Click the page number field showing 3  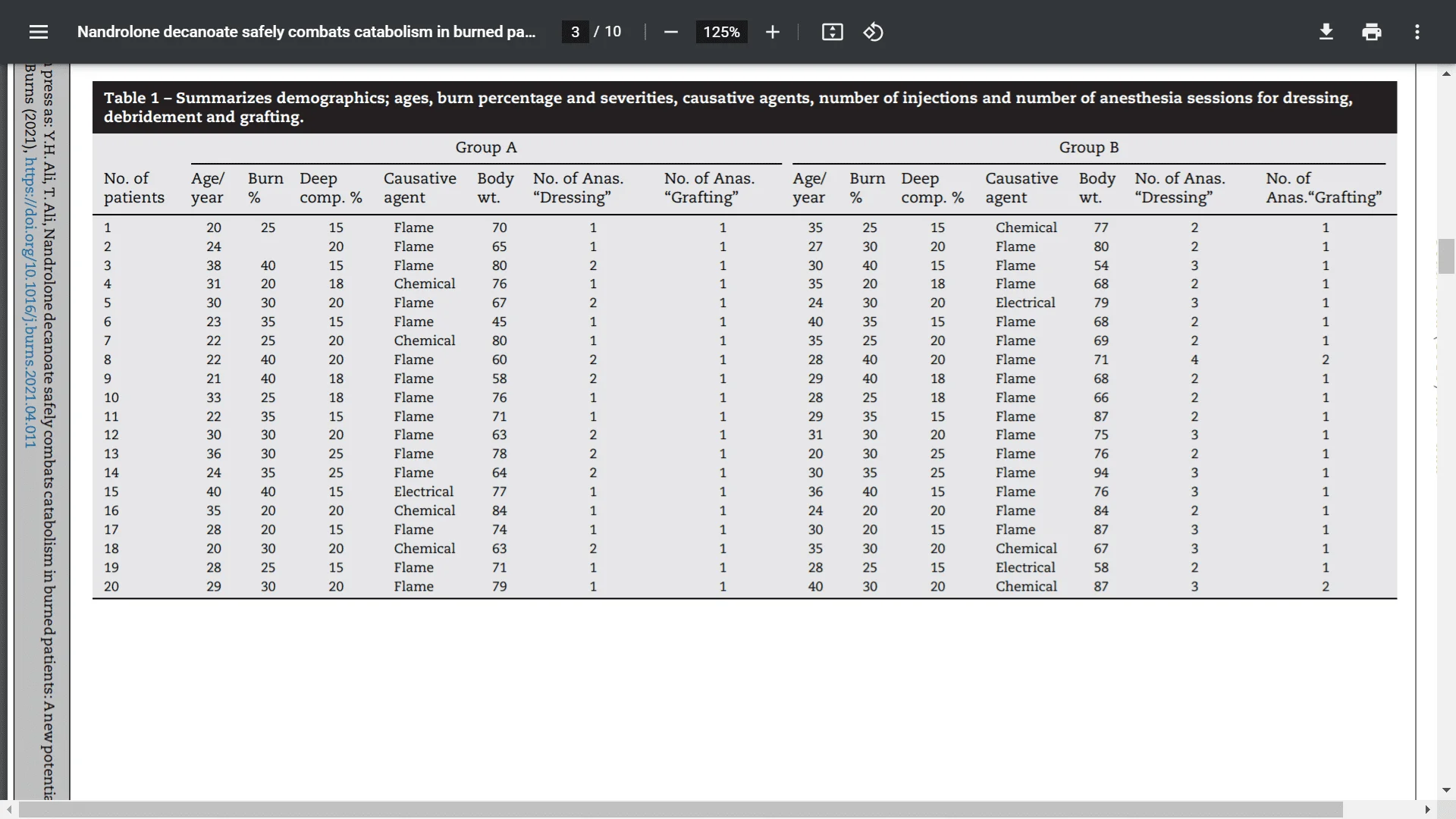(x=575, y=32)
